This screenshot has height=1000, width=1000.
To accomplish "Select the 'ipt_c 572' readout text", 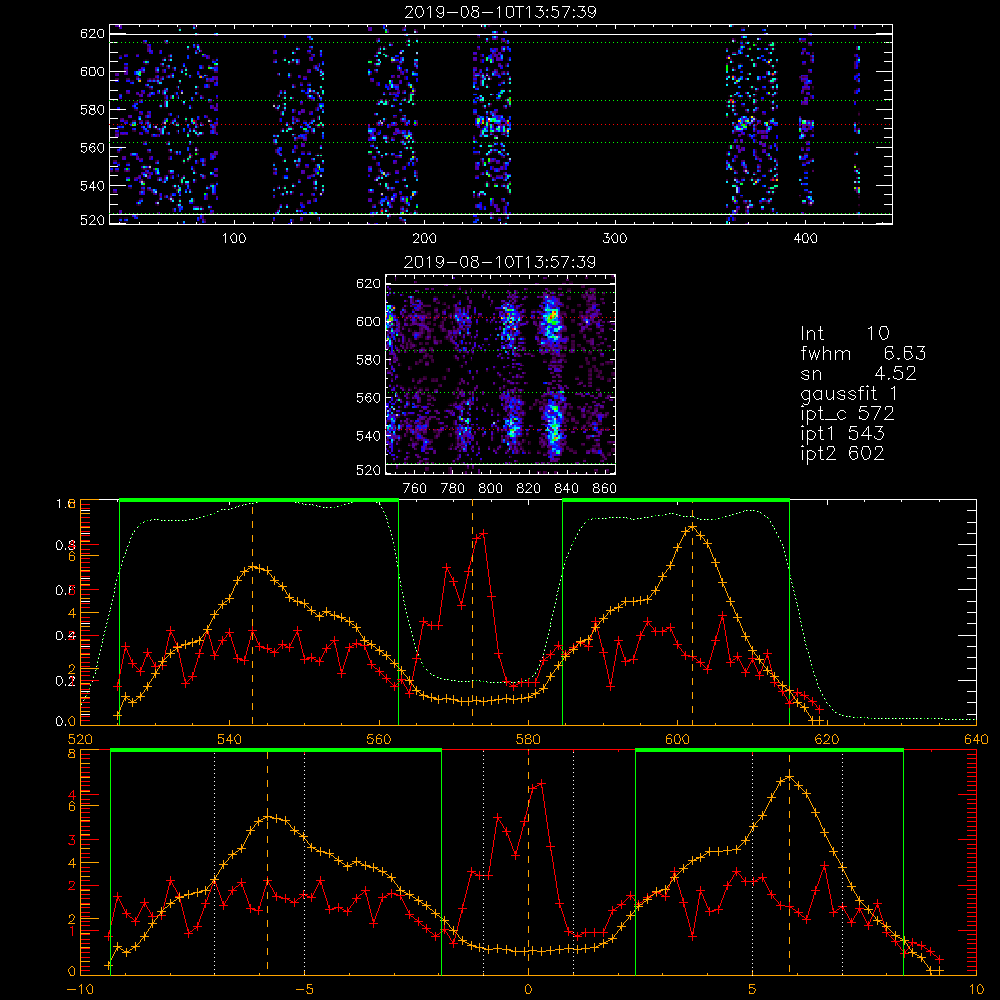I will pos(847,414).
